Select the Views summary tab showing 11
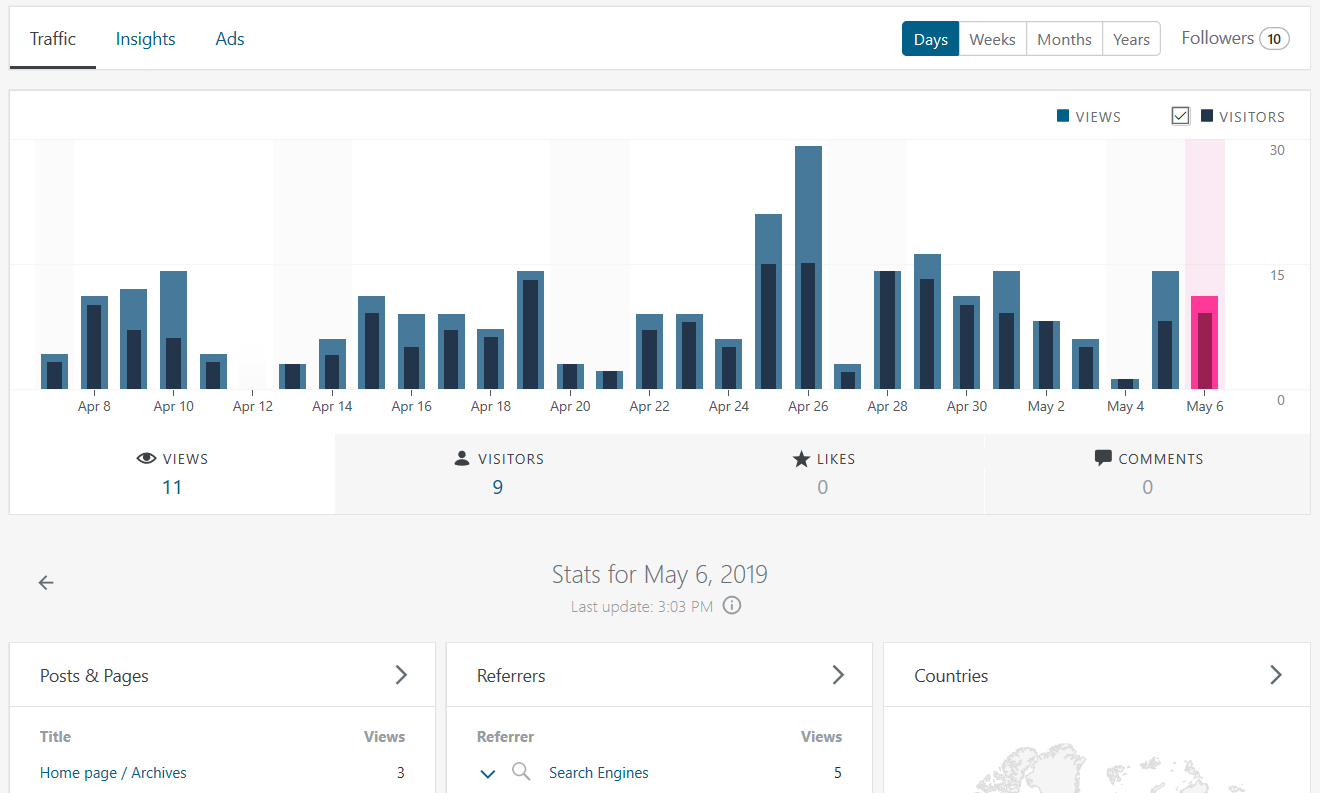Screen dimensions: 1320x793 (172, 474)
